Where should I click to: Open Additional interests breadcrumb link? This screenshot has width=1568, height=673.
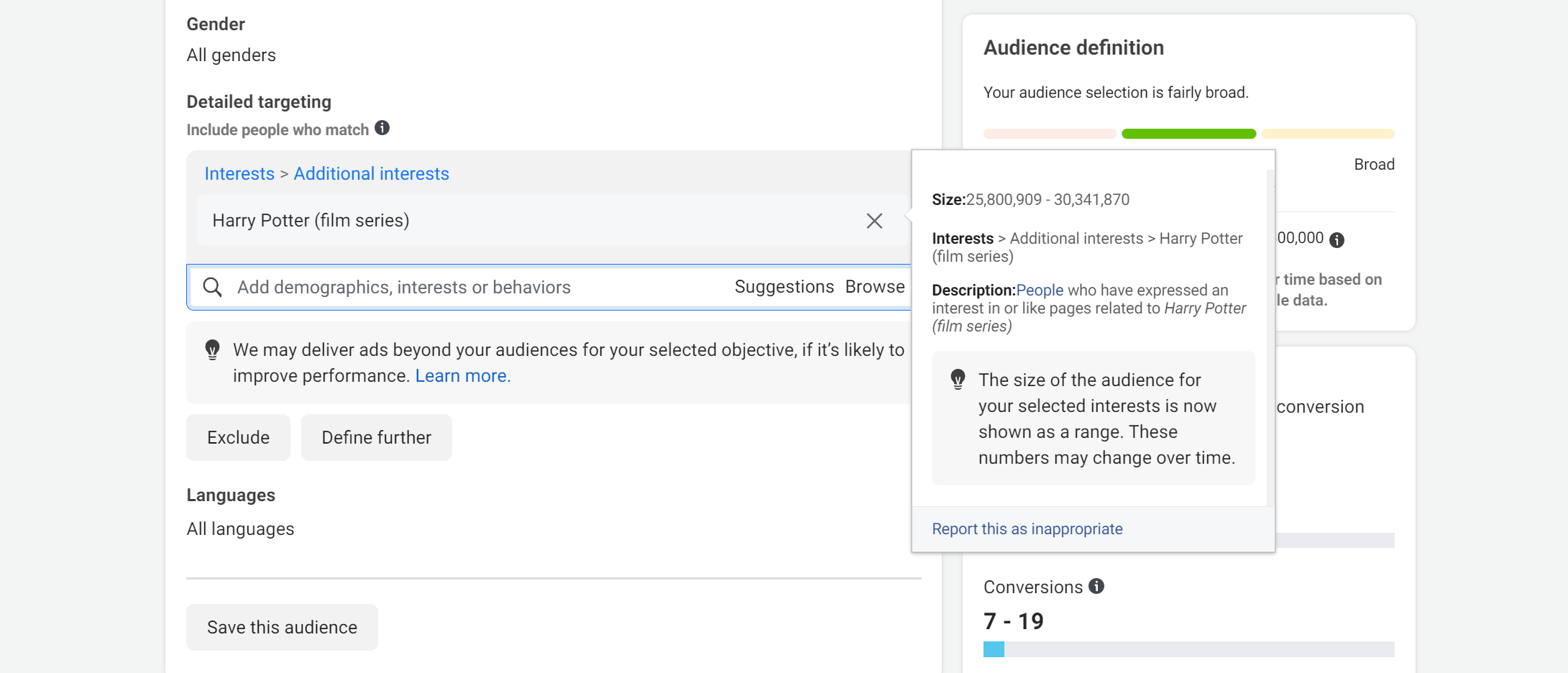pos(371,174)
